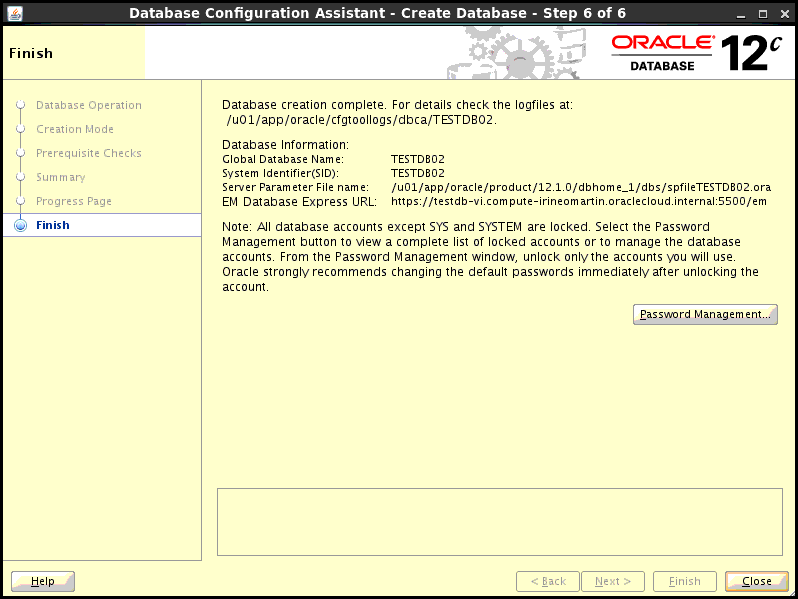Click the Progress Page step bullet

20,201
